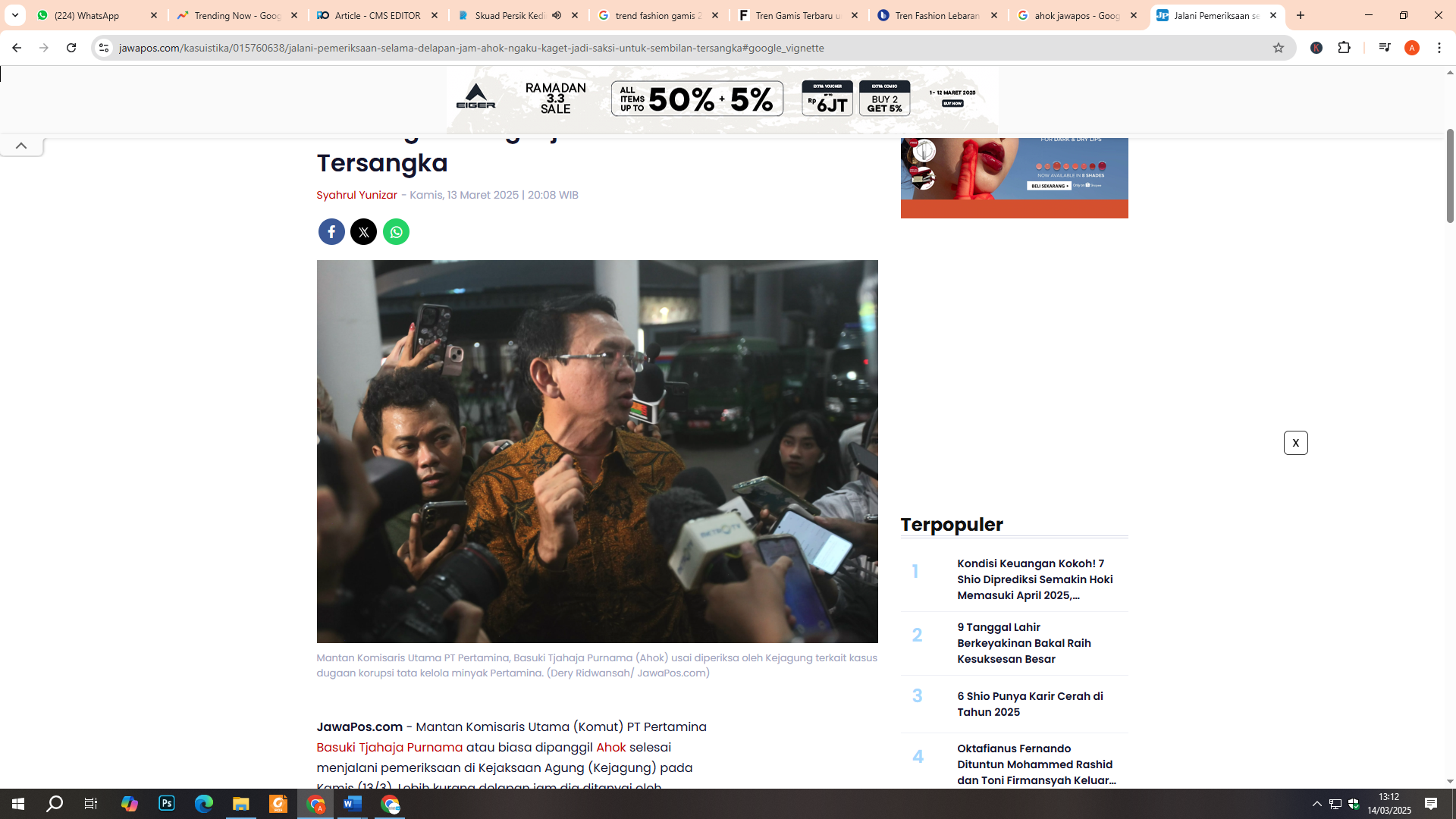Close the Article - CMS EDITOR tab
This screenshot has height=819, width=1456.
435,15
